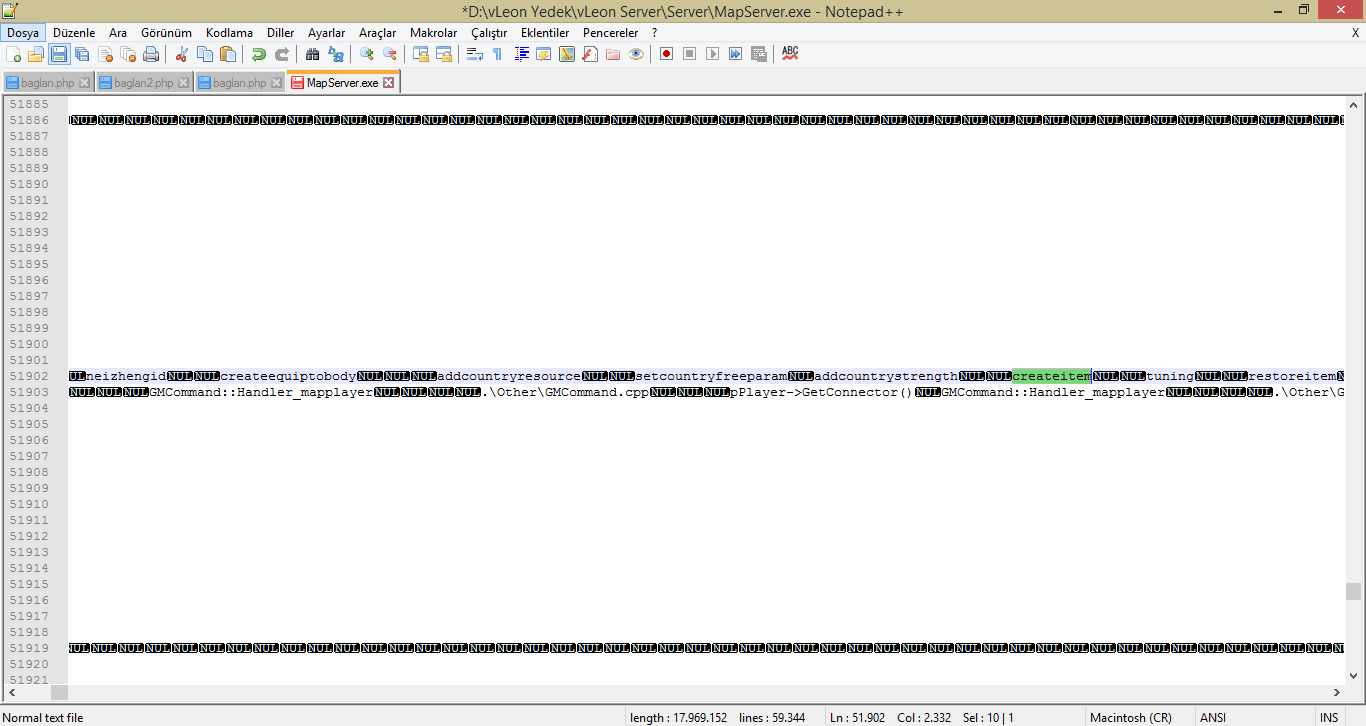Zoom out using the toolbar magnifier
Screen dimensions: 1366x726
(390, 54)
